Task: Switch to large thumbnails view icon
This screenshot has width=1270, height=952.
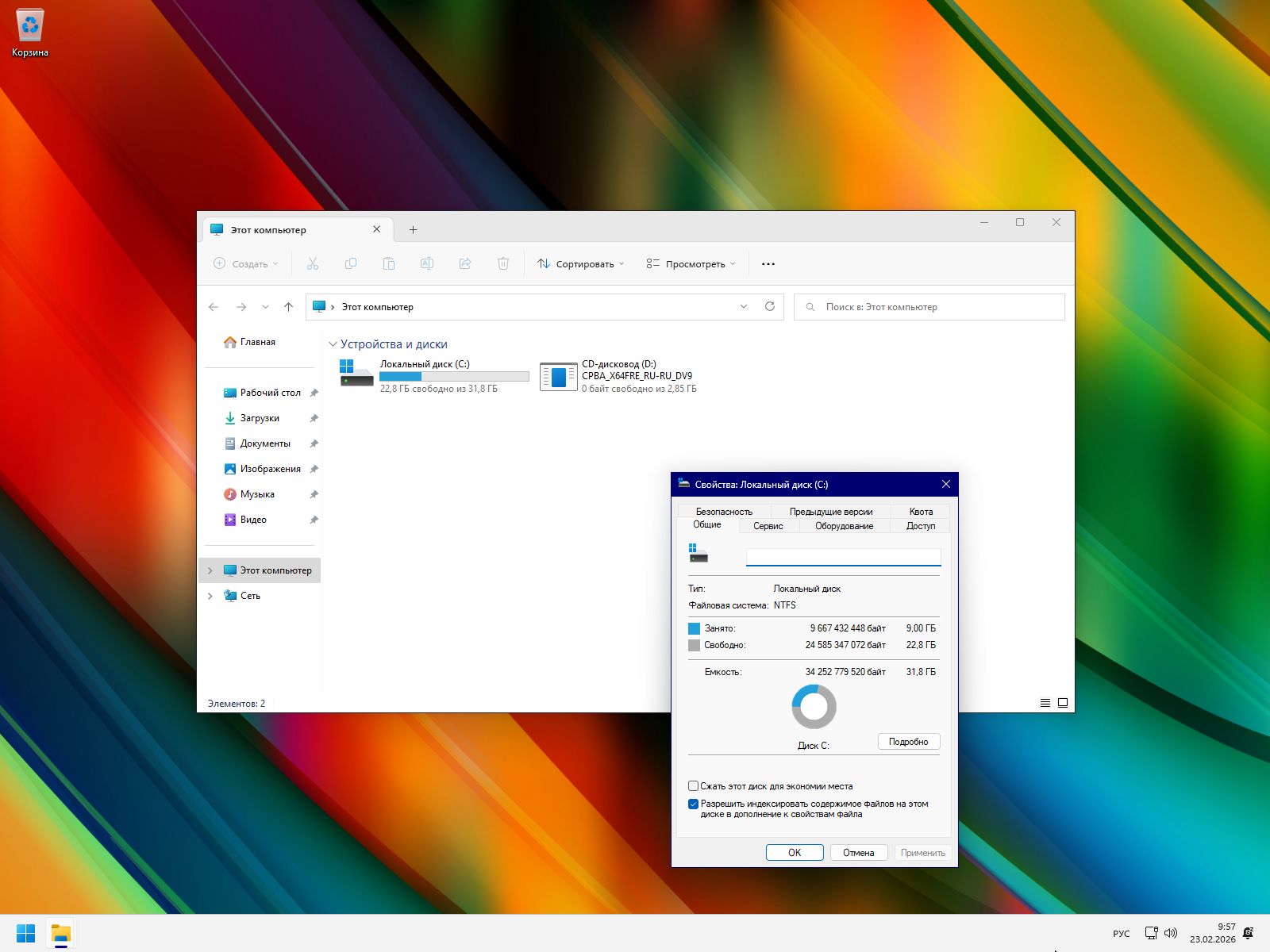Action: 1063,703
